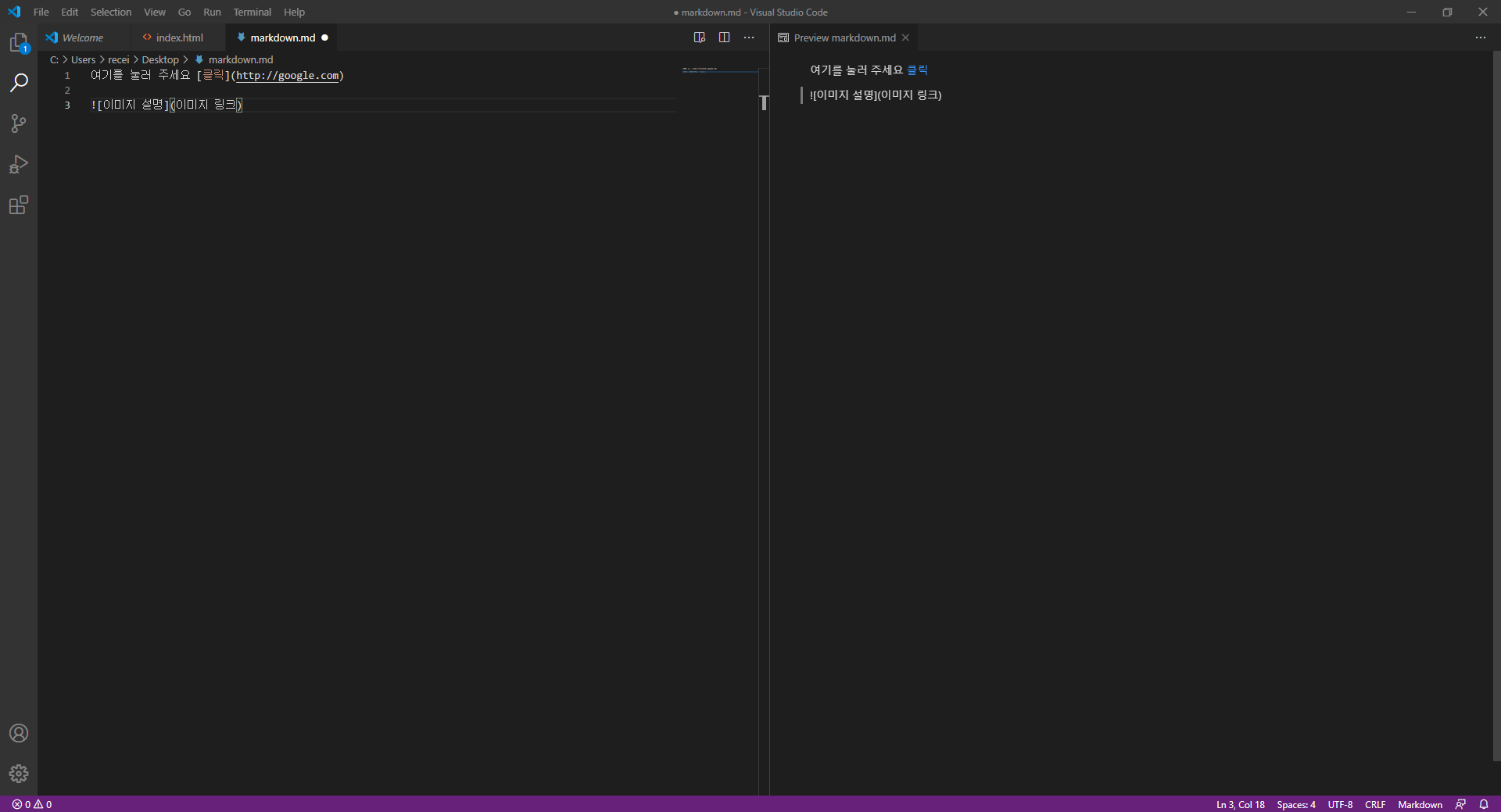The image size is (1501, 812).
Task: Click unsaved dot on markdown.md tab
Action: point(325,38)
